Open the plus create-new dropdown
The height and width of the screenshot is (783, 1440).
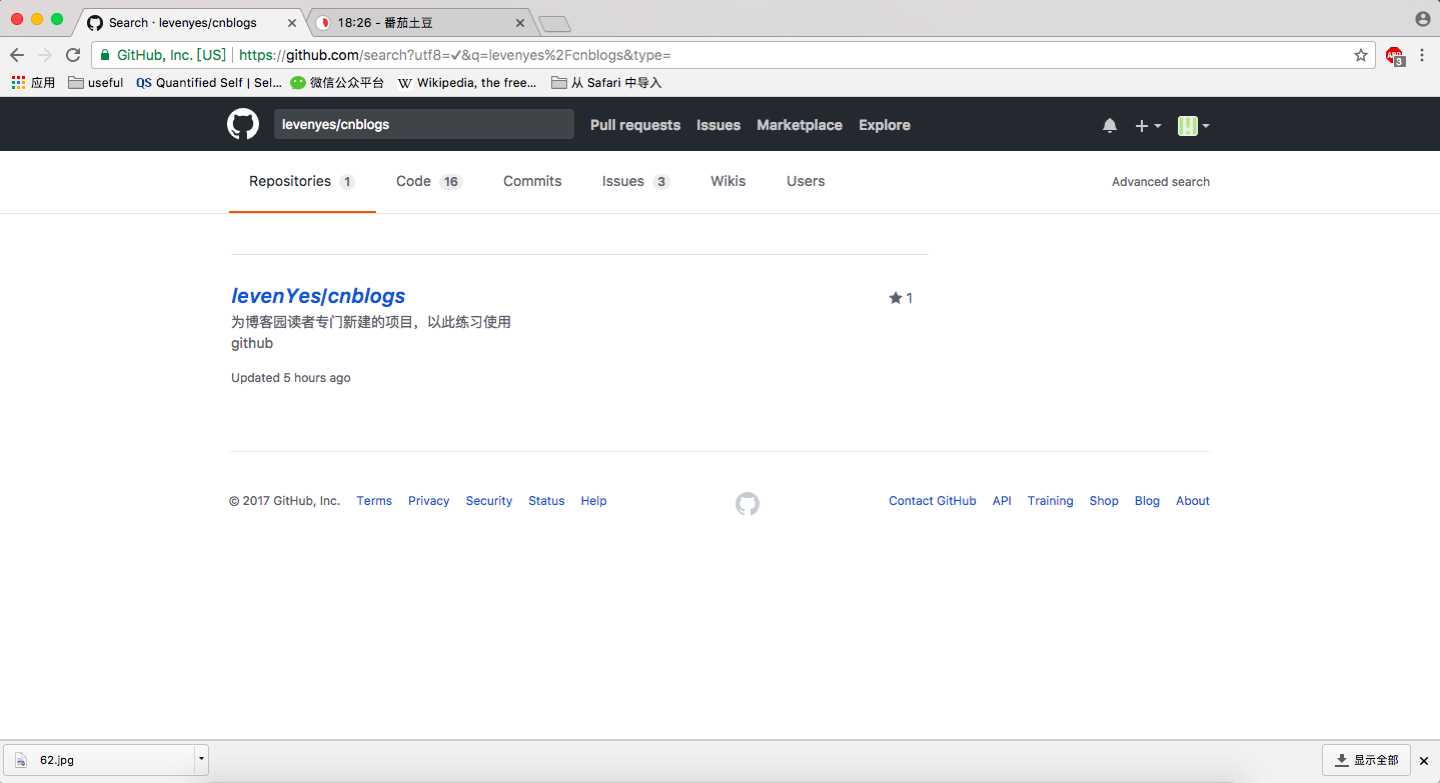pos(1148,125)
